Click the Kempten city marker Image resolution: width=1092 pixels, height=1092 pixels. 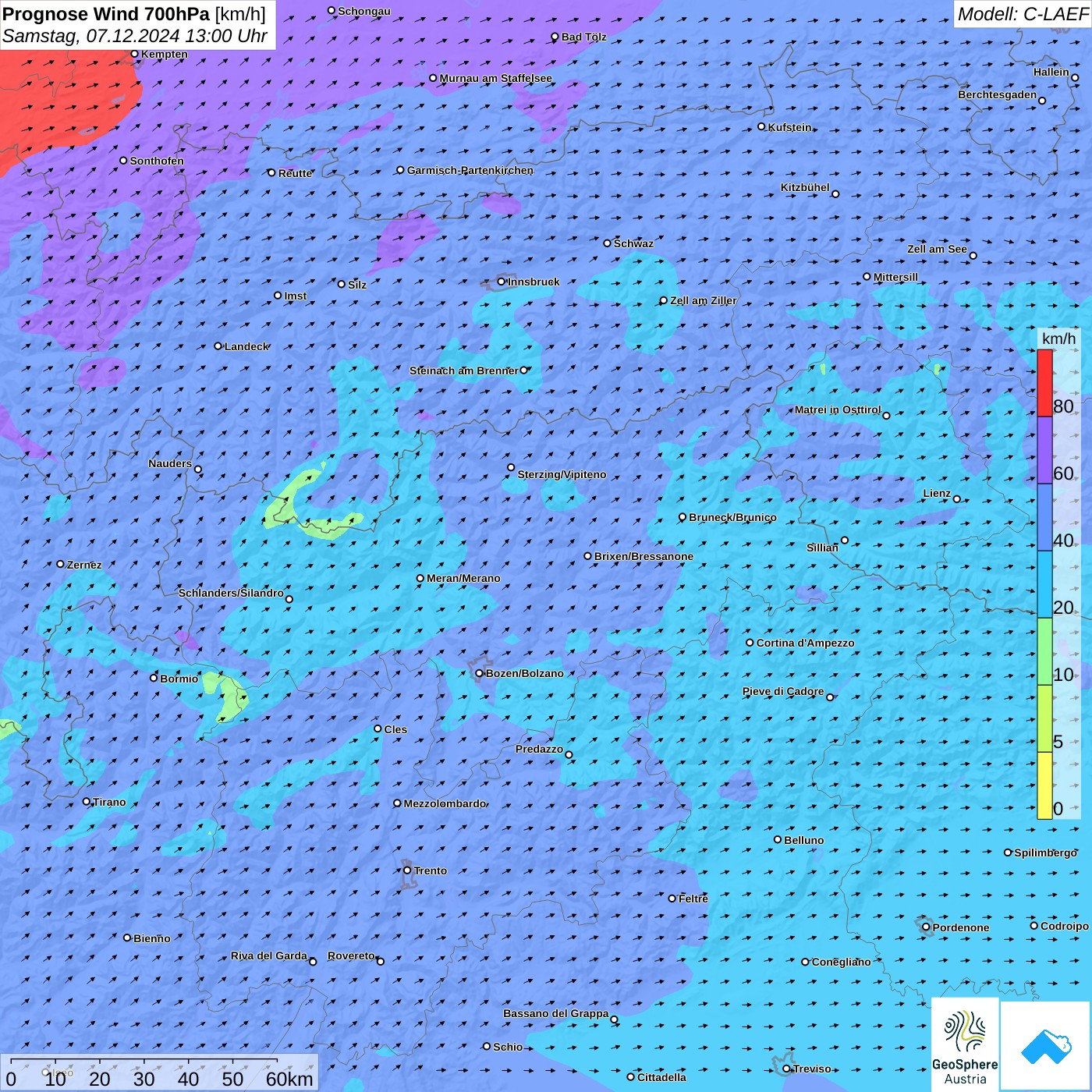pyautogui.click(x=135, y=54)
